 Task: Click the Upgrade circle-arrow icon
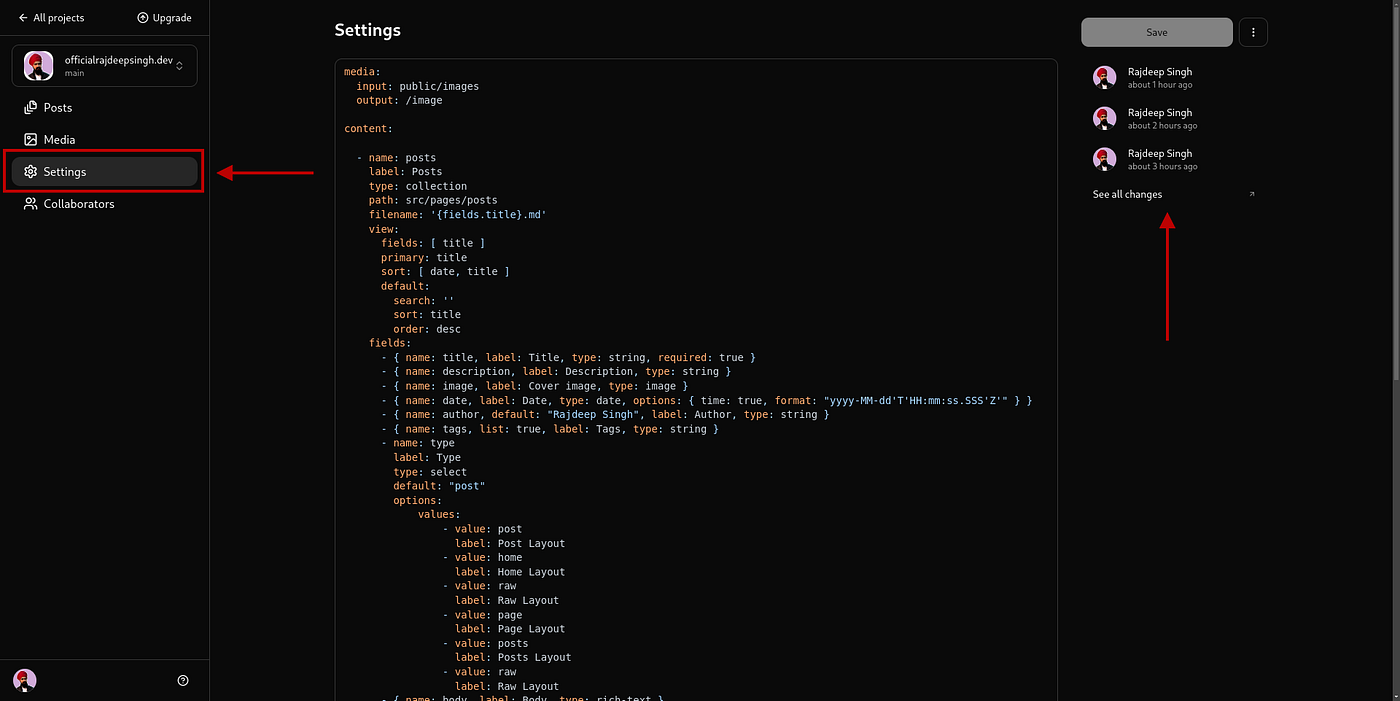142,18
